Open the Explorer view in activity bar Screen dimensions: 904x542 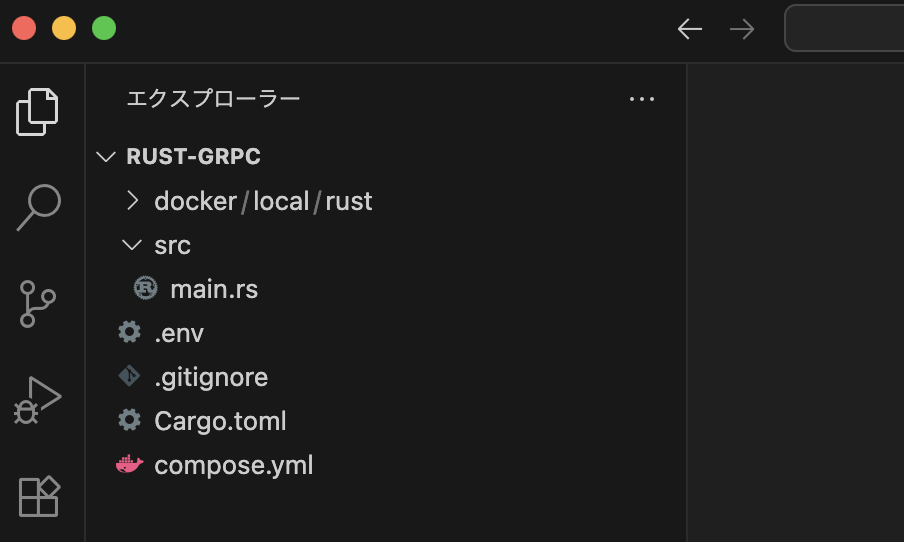[x=37, y=112]
